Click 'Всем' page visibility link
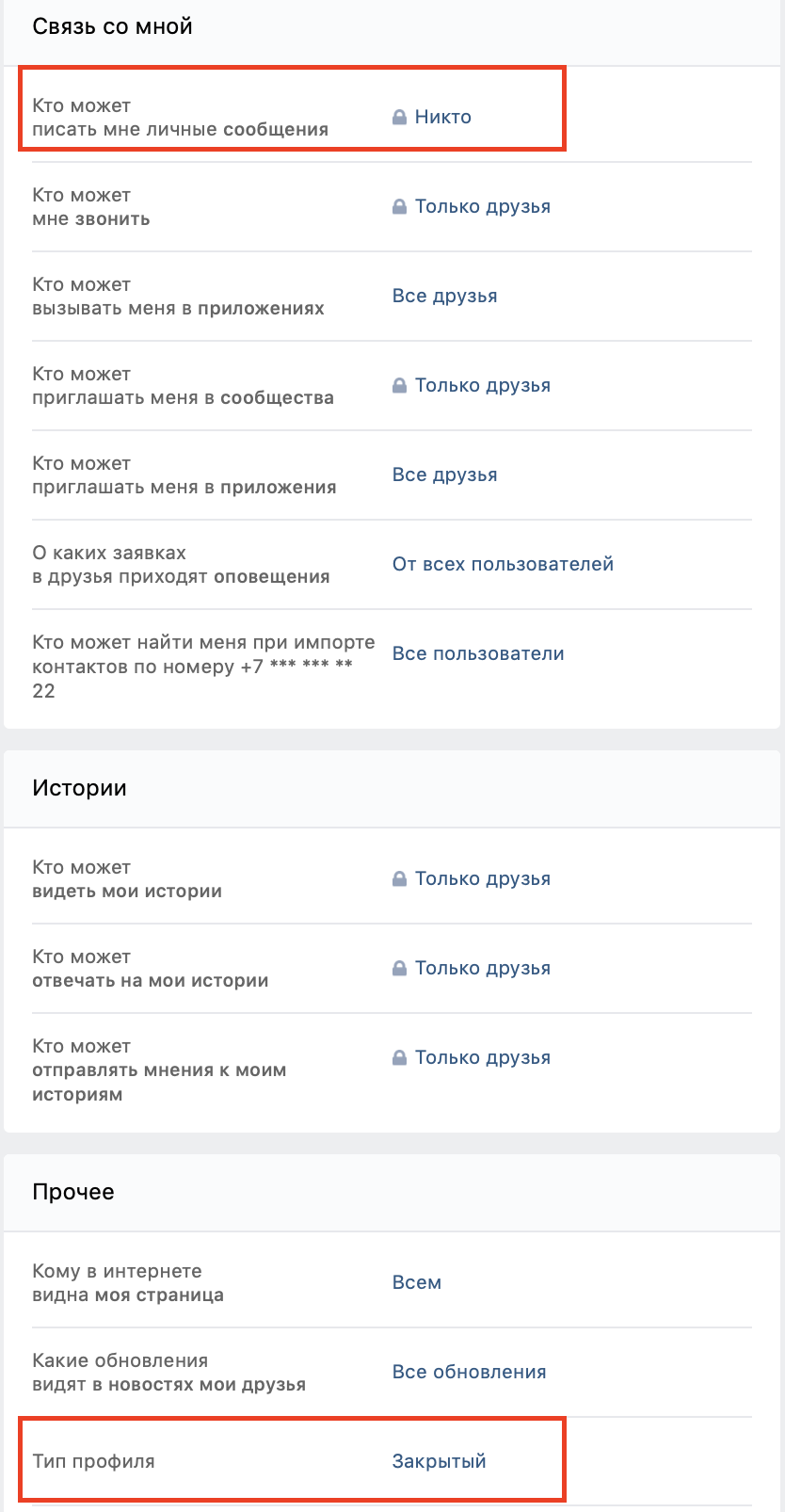The image size is (785, 1512). point(416,1282)
